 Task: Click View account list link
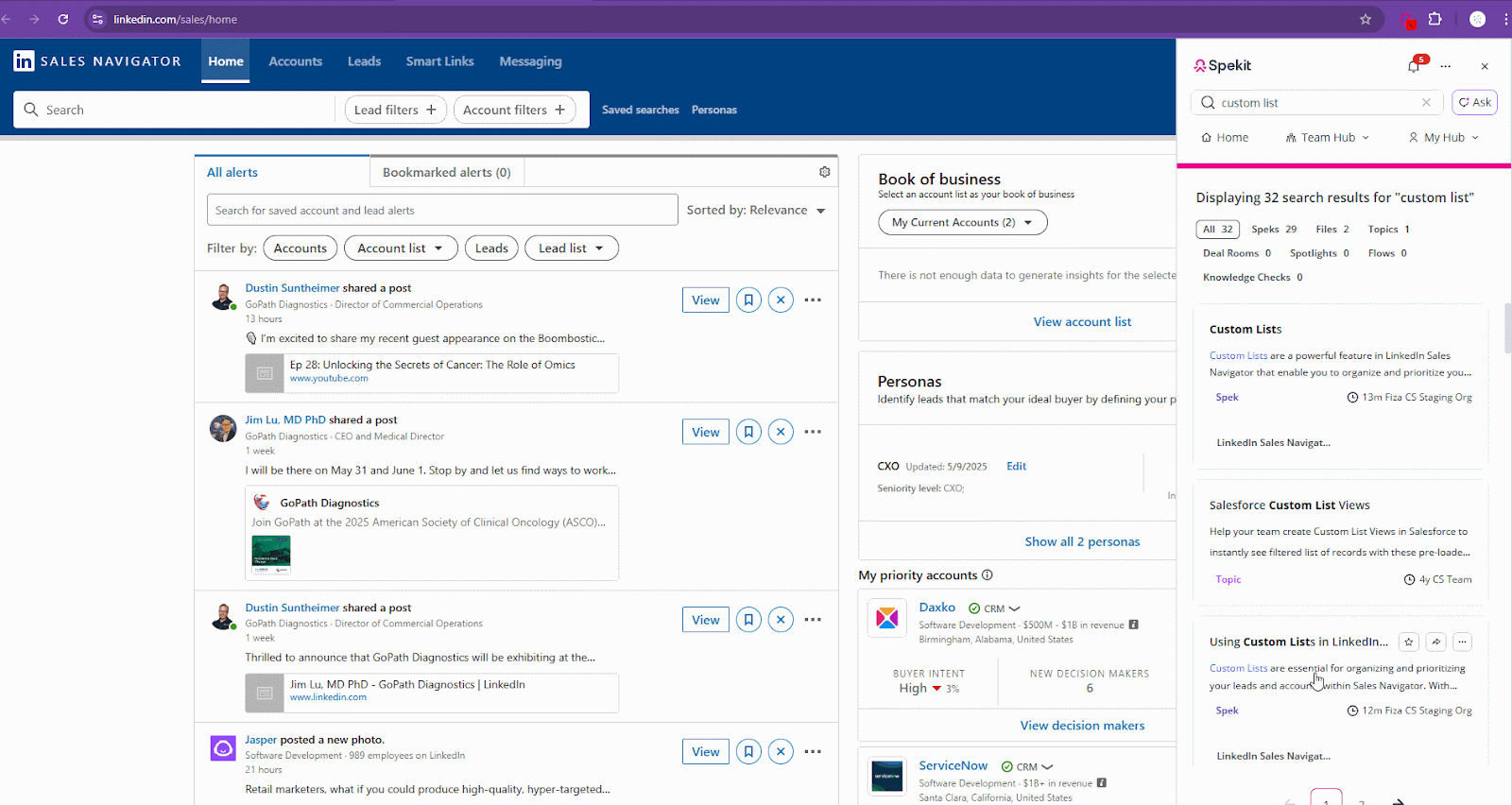(x=1082, y=322)
